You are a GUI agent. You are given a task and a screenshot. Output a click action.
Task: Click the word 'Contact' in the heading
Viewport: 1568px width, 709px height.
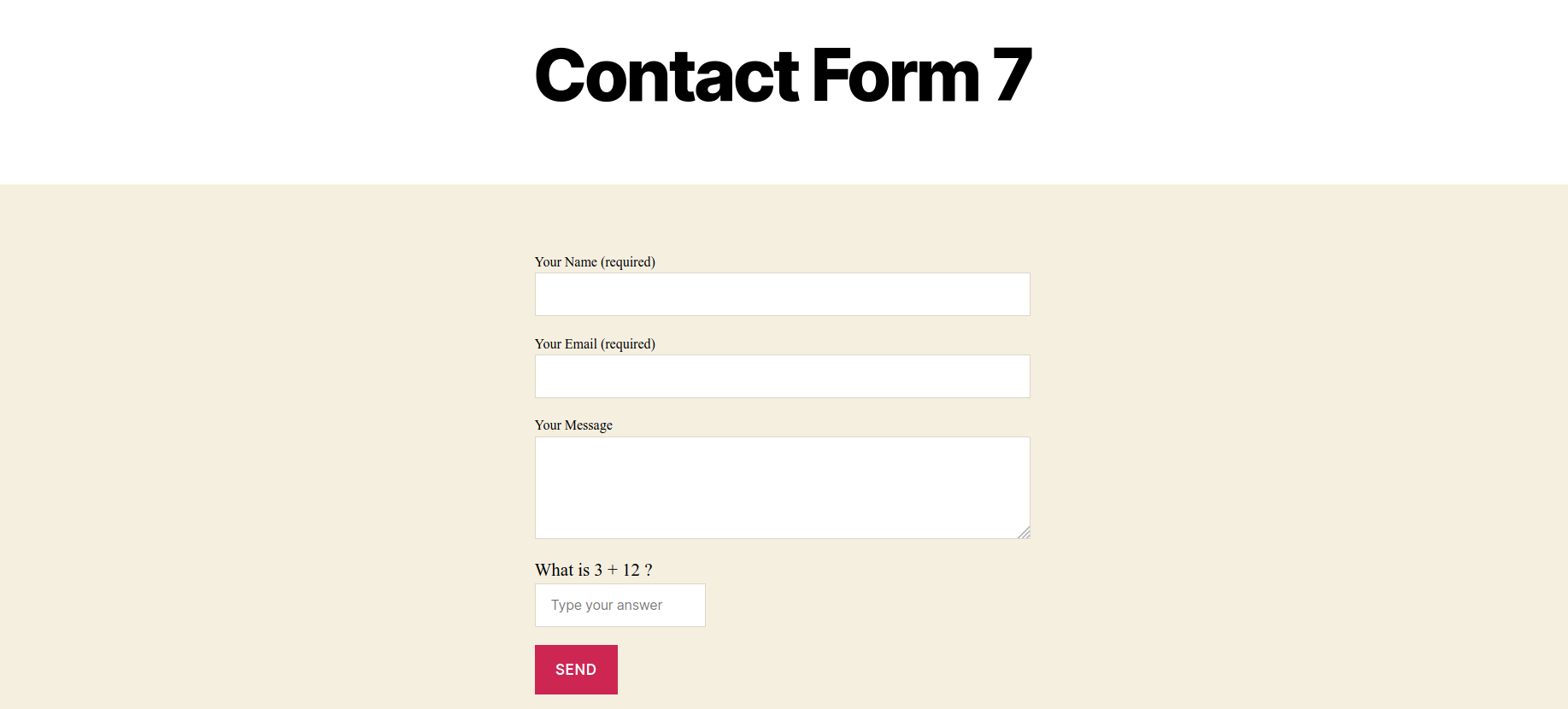tap(667, 75)
